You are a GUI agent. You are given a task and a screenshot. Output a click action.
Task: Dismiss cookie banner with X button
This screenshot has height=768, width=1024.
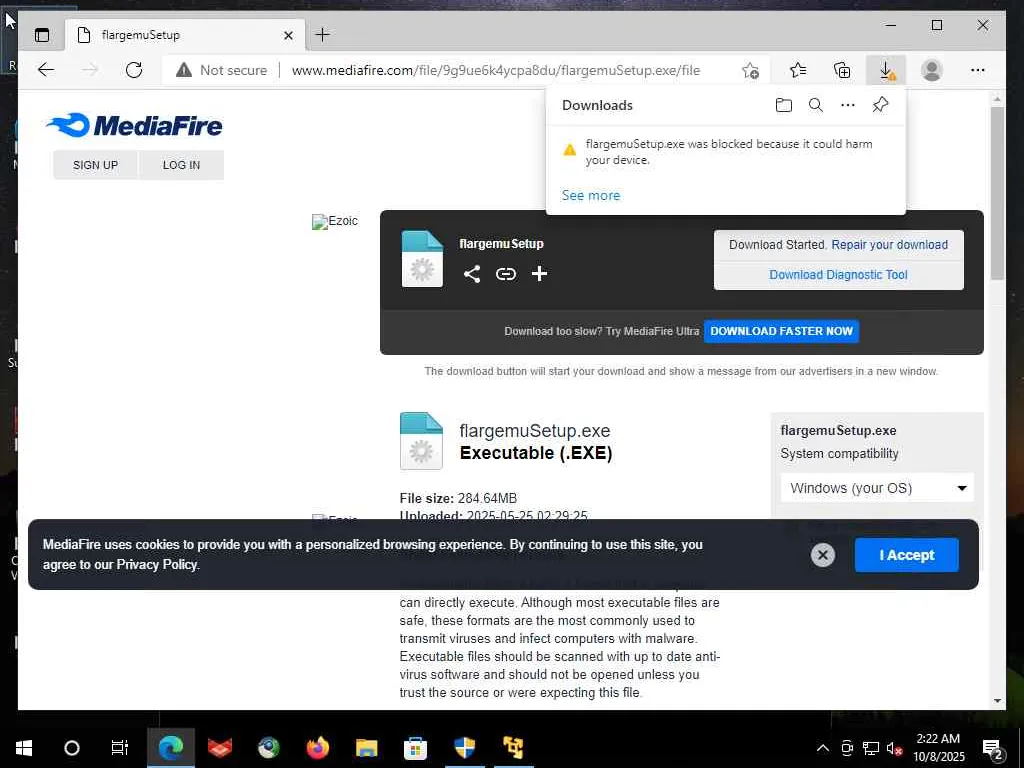[x=823, y=555]
